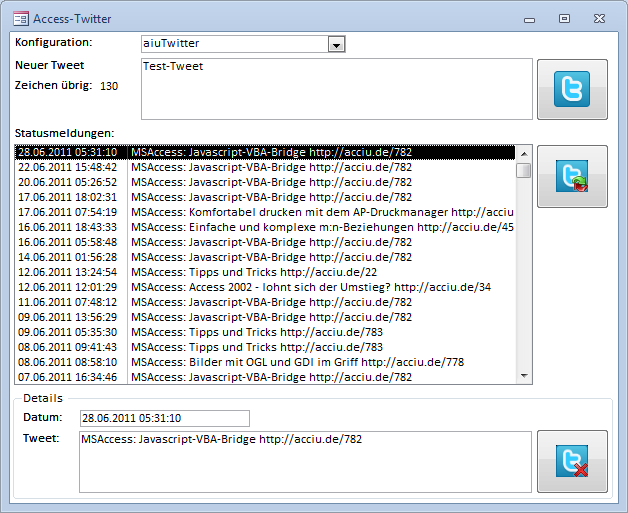Click the Datum field in Details
Viewport: 628px width, 513px height.
tap(164, 418)
